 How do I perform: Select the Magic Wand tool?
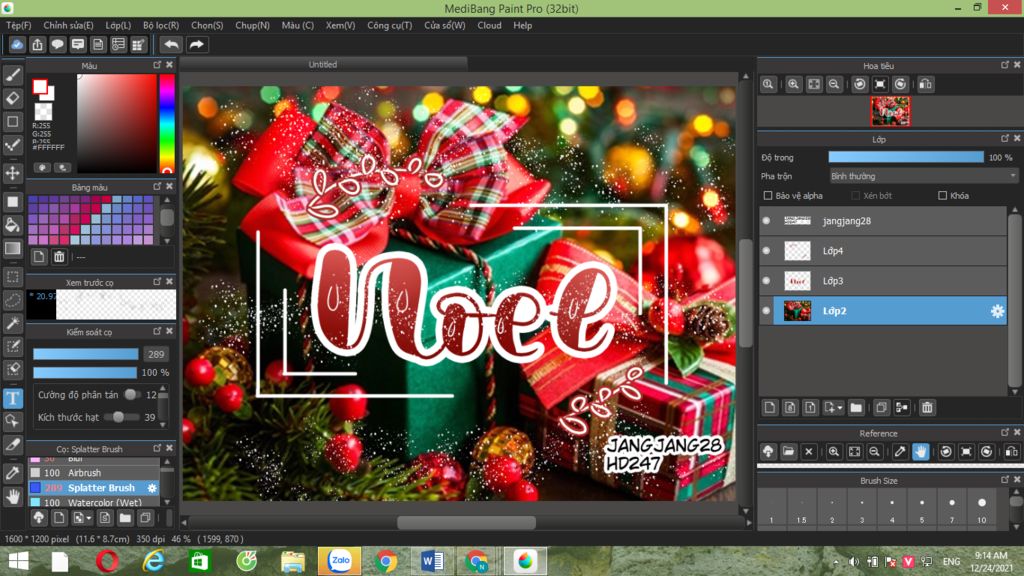pyautogui.click(x=12, y=323)
